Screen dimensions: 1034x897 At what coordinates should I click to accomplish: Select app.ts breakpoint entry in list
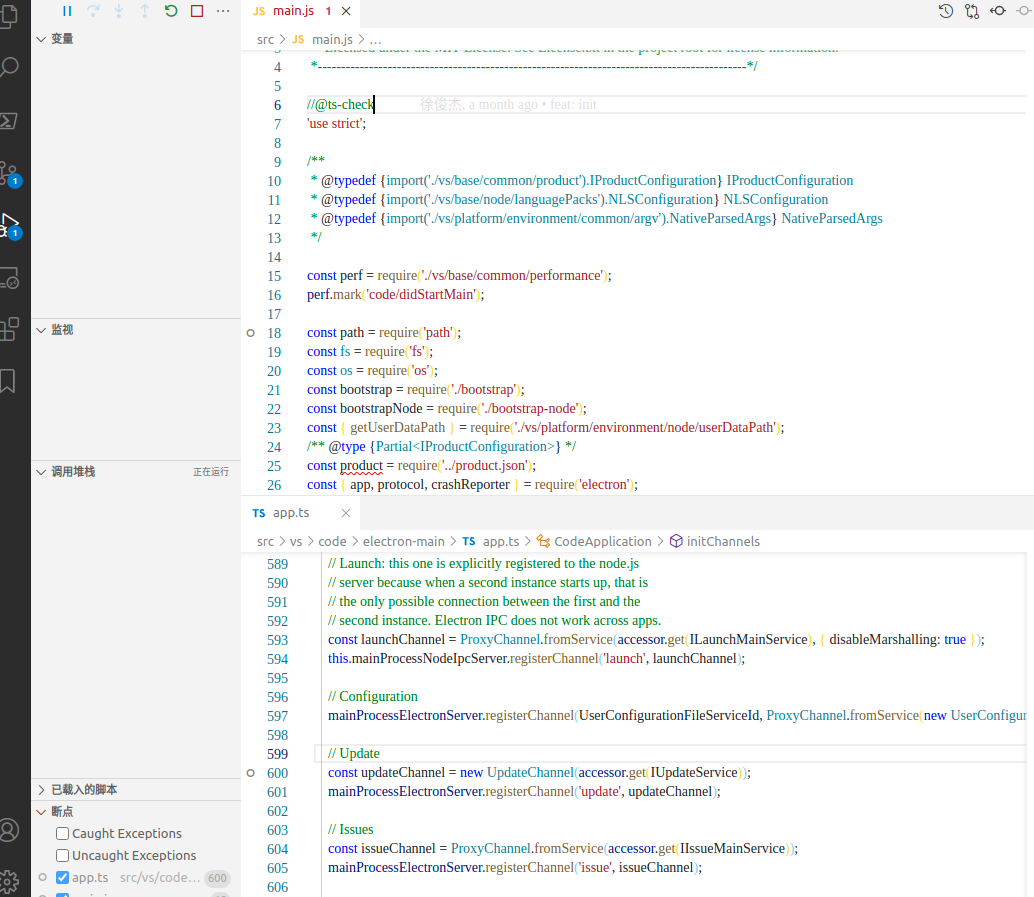click(x=135, y=878)
